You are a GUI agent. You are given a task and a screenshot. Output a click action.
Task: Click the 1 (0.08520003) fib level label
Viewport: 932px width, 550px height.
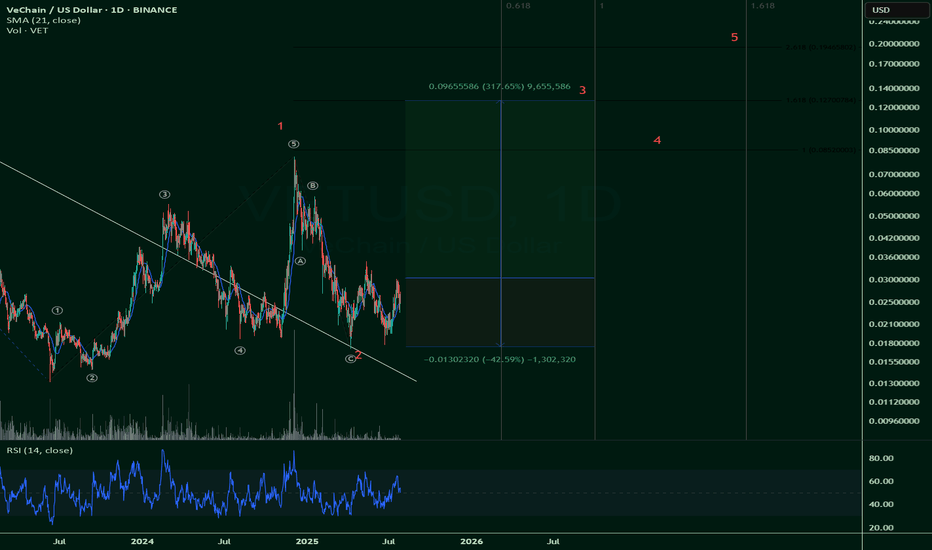click(x=829, y=150)
